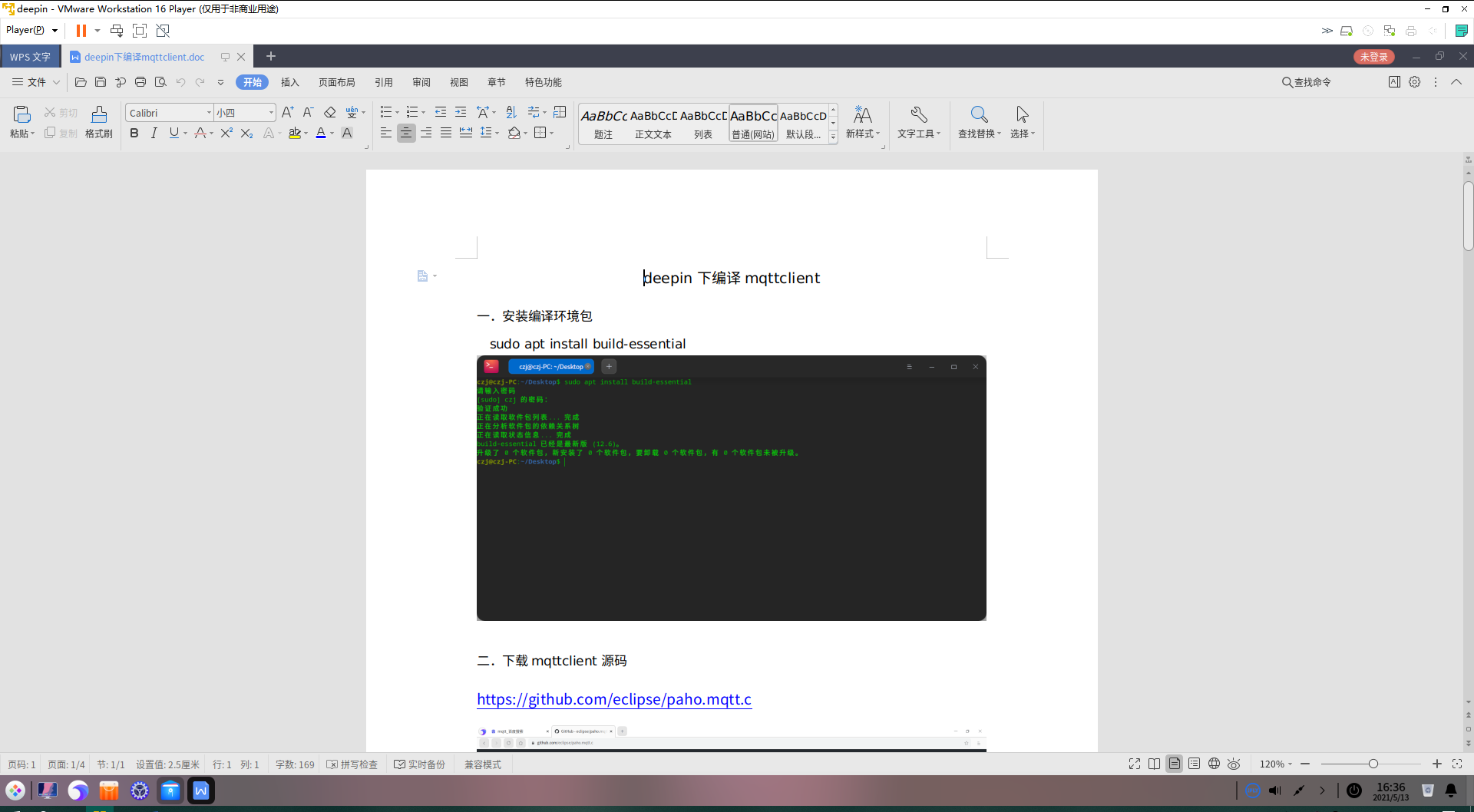
Task: Apply subscript formatting
Action: [246, 133]
